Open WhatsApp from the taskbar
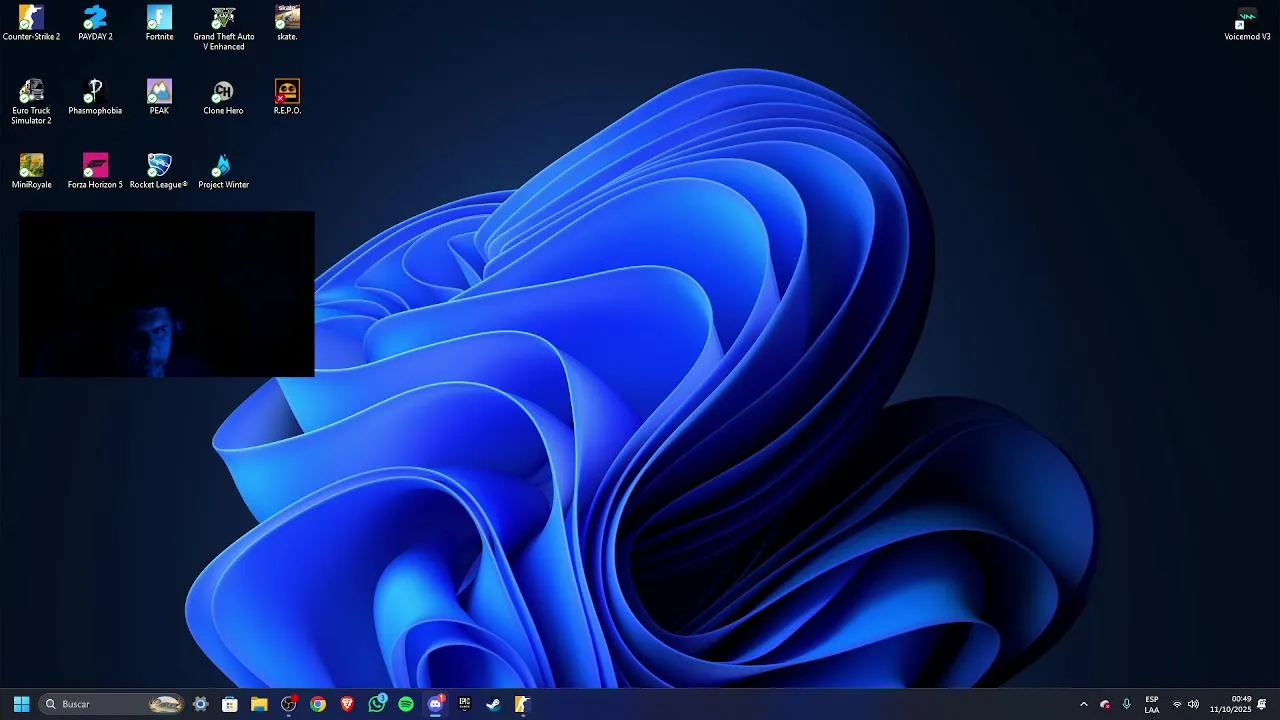This screenshot has width=1280, height=720. [x=377, y=704]
